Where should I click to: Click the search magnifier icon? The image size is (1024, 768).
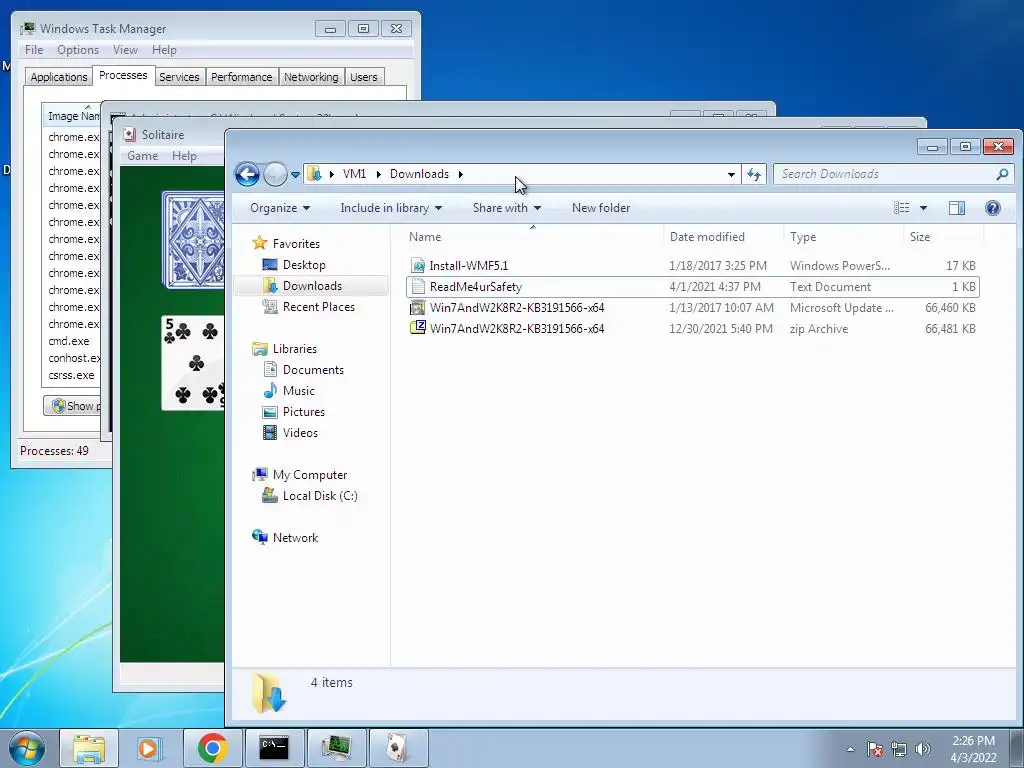1002,174
